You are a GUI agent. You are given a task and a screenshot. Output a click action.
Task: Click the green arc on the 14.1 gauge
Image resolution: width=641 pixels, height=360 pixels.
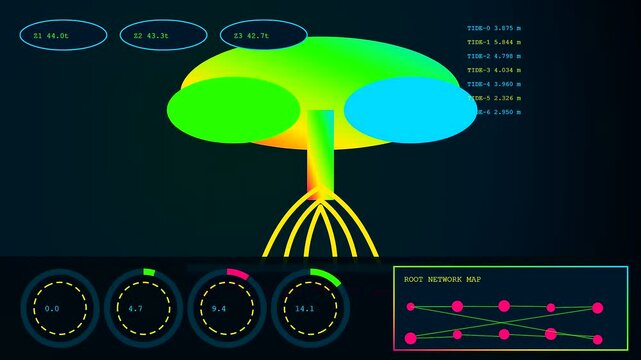pyautogui.click(x=327, y=276)
